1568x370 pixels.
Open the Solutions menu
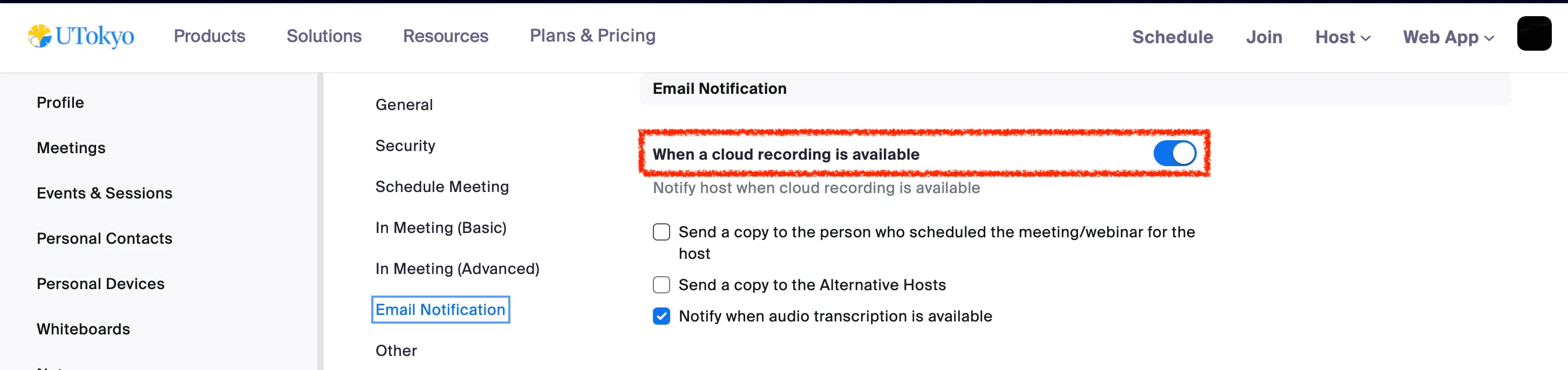324,36
